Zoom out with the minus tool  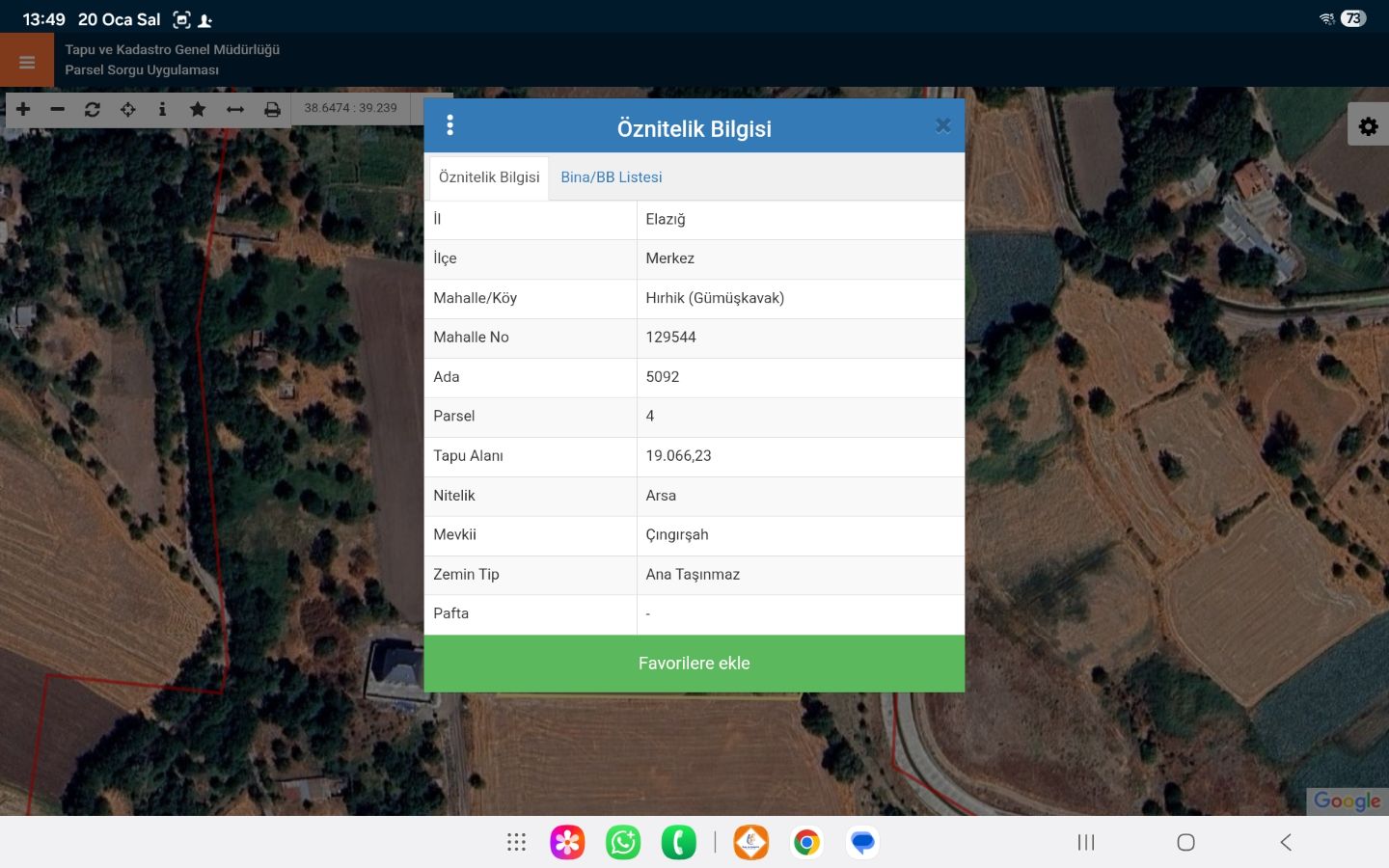pos(58,109)
